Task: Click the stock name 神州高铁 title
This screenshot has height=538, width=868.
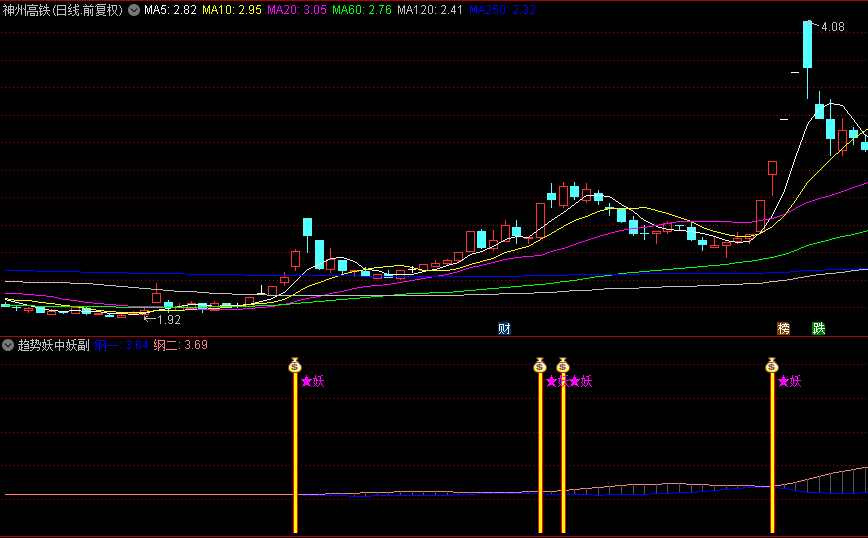Action: [27, 10]
